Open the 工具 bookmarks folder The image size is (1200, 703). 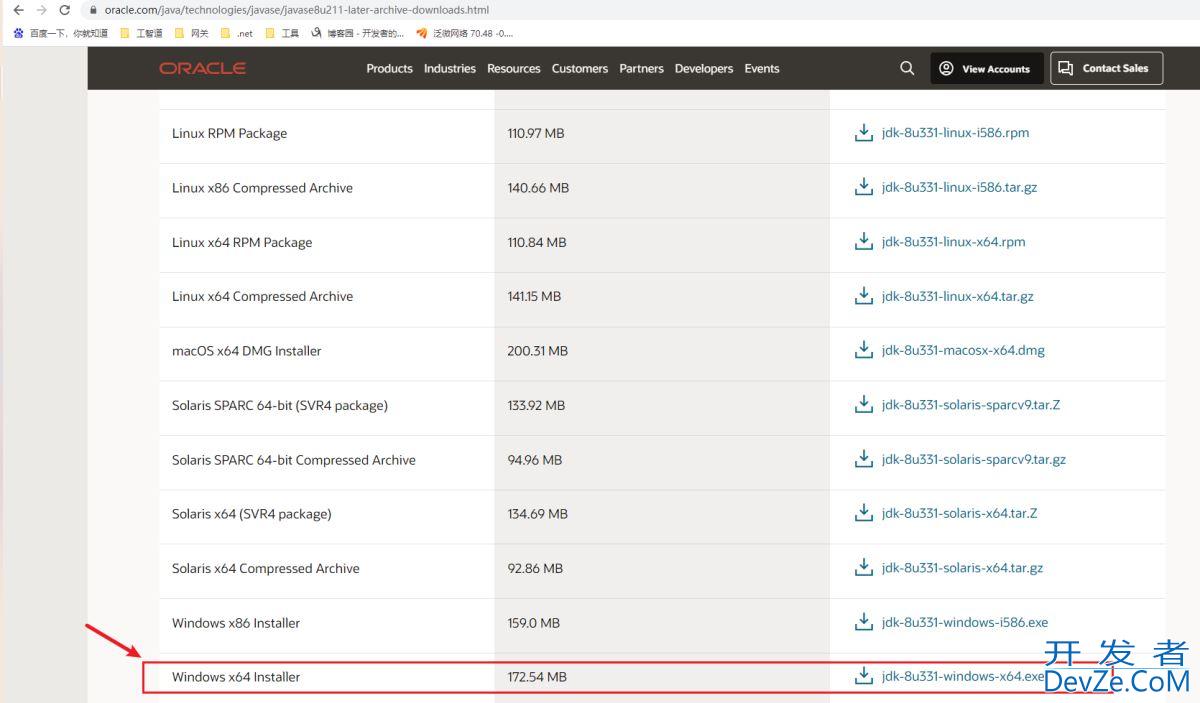282,33
